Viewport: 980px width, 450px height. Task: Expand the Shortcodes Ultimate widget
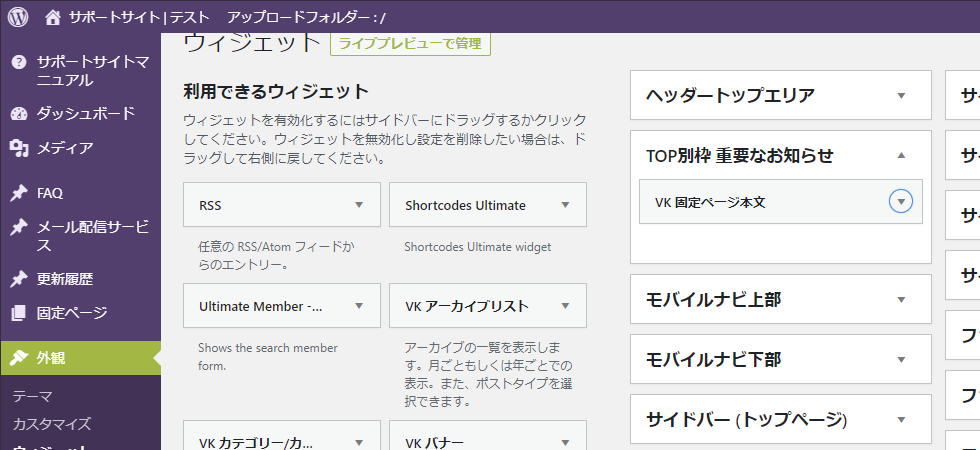click(x=565, y=205)
